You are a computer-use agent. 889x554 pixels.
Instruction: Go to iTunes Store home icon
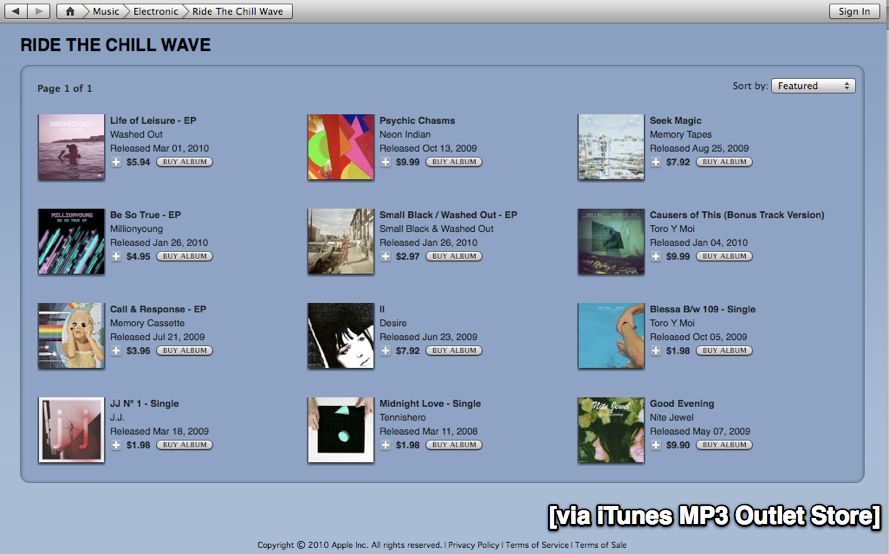point(70,11)
